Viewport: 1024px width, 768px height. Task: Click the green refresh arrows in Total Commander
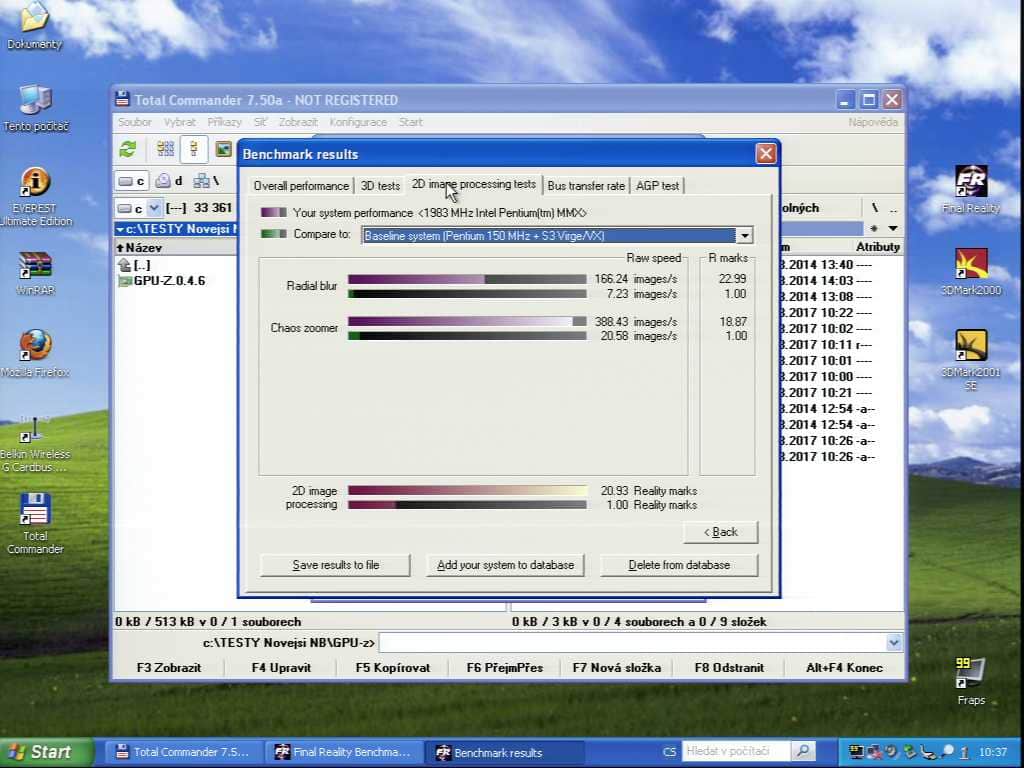point(128,149)
